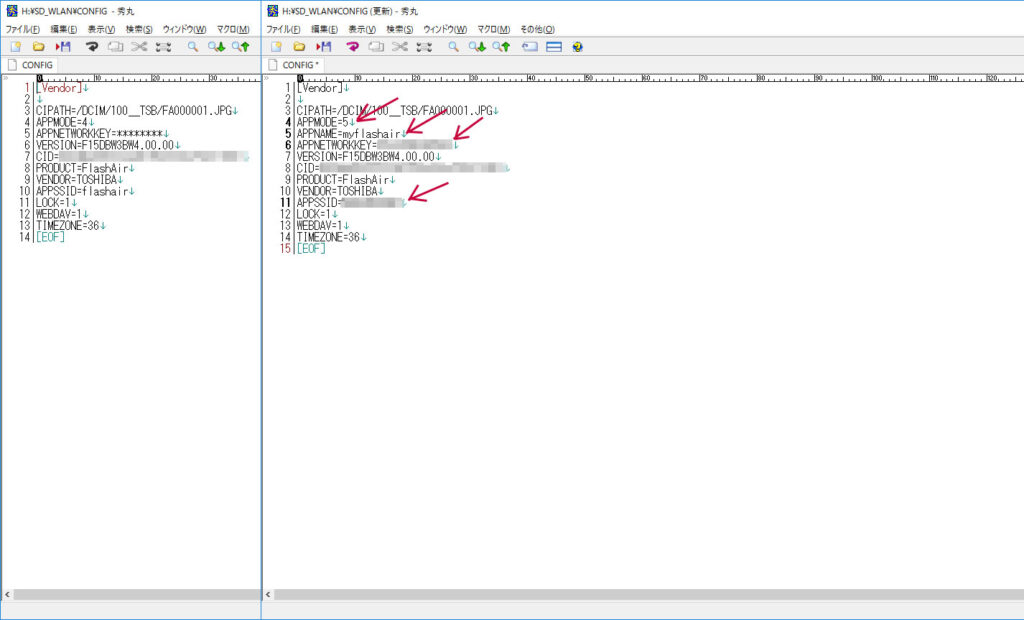The height and width of the screenshot is (620, 1024).
Task: Select the modified 'CONFIG *' tab in the right window
Action: [294, 65]
